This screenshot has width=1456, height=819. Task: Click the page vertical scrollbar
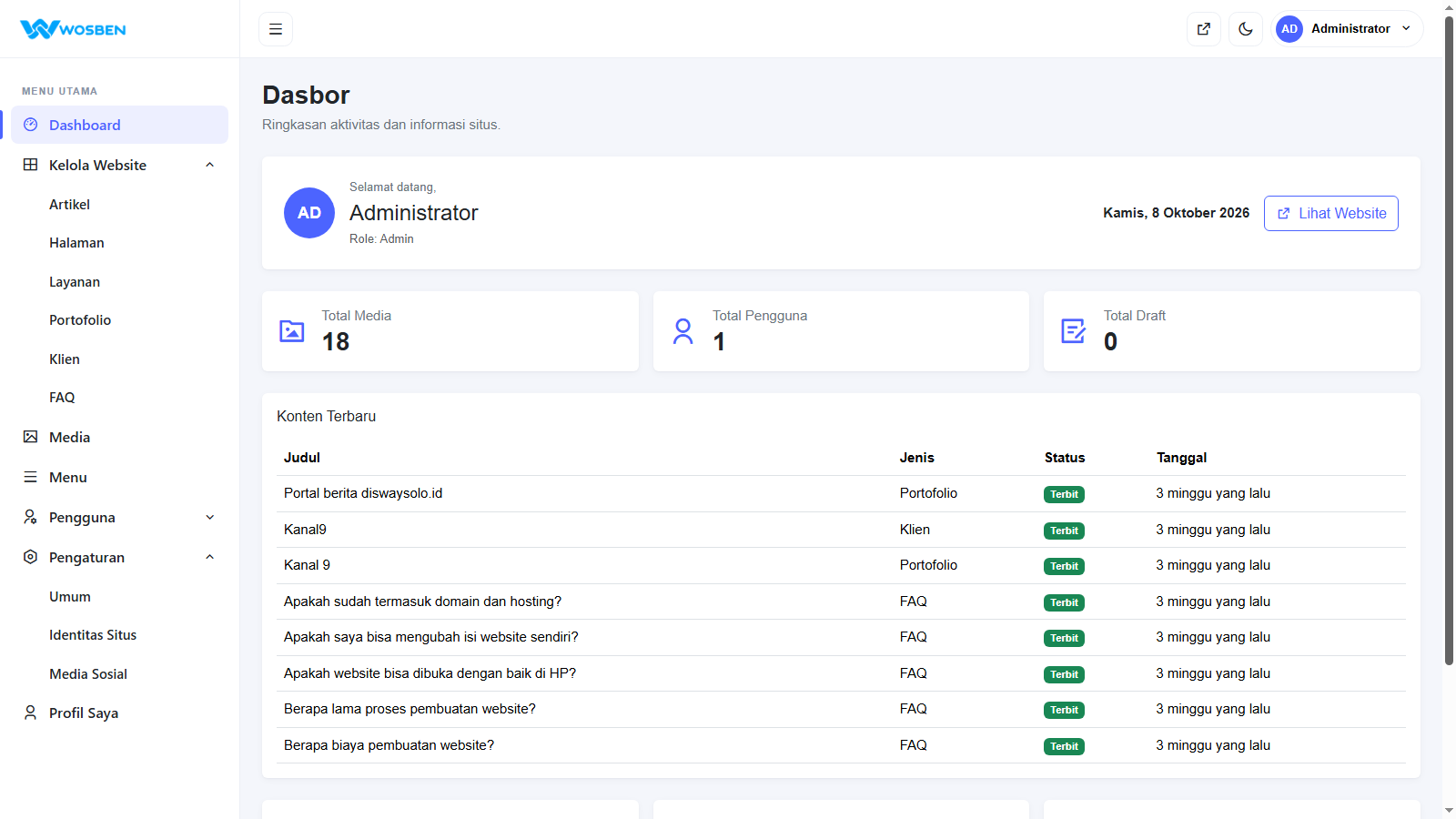tap(1449, 341)
